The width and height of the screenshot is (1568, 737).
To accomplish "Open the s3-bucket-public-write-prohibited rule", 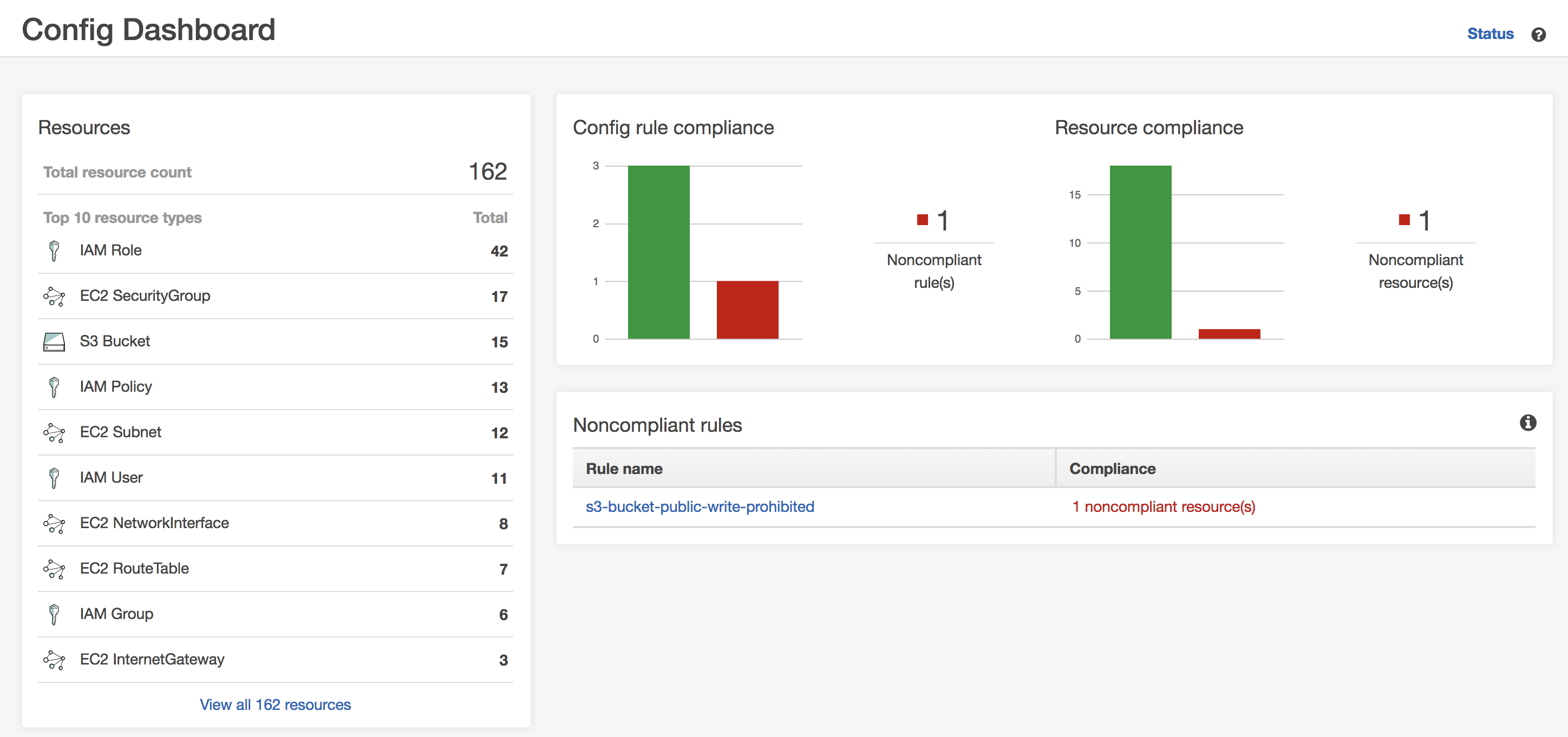I will point(700,506).
